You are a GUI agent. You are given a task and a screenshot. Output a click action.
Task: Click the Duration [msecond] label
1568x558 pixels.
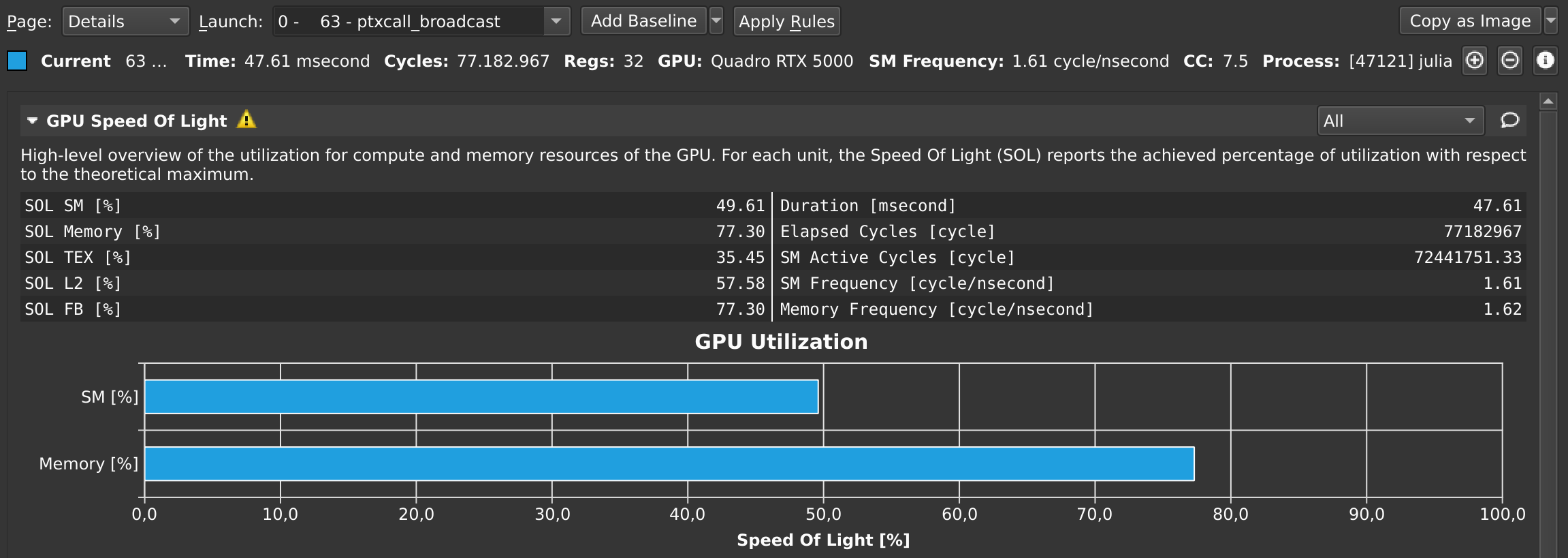[x=868, y=206]
